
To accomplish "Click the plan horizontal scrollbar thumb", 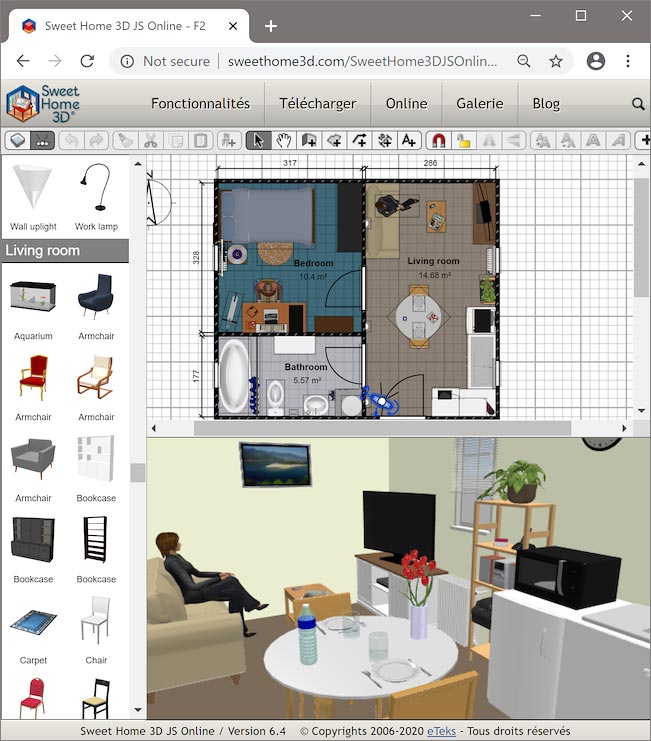I will tap(383, 428).
